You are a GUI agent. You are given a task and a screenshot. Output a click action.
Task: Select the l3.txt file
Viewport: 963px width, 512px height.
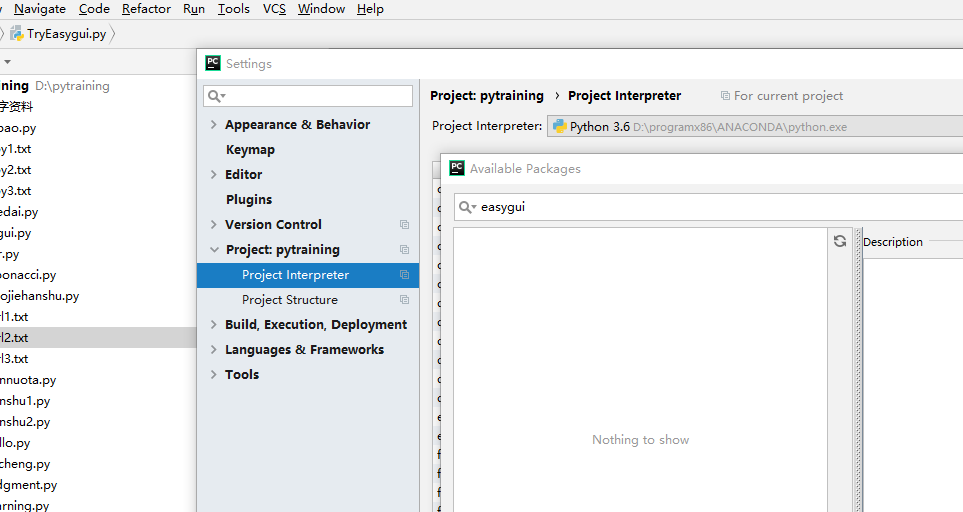(x=14, y=359)
